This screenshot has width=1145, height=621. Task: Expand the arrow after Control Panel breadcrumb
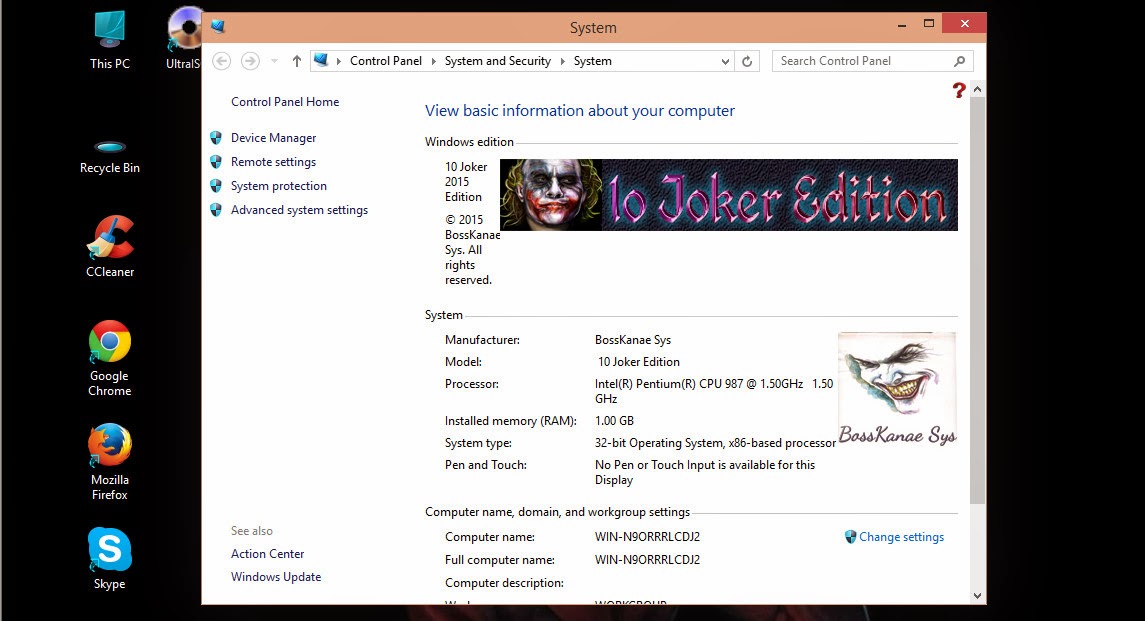click(x=434, y=61)
